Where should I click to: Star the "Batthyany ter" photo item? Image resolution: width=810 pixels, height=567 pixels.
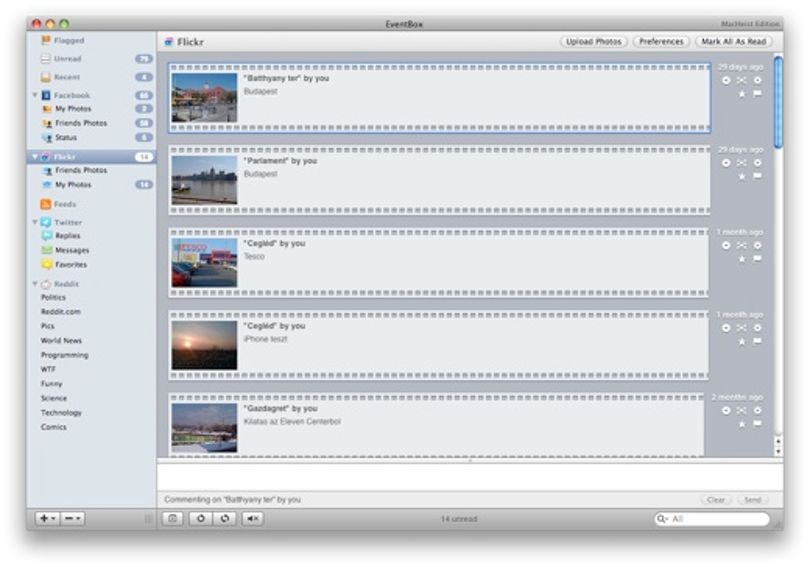coord(742,94)
